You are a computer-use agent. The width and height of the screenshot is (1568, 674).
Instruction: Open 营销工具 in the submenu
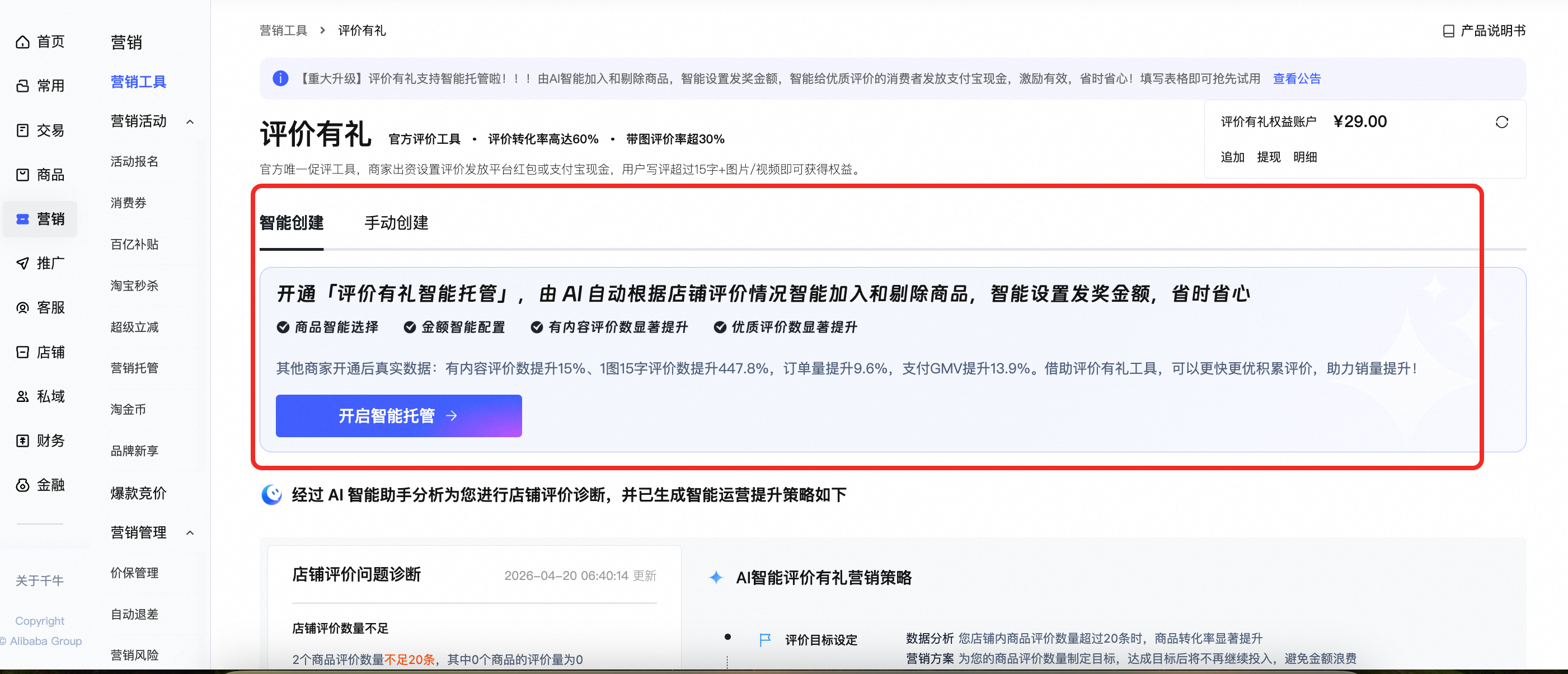138,82
